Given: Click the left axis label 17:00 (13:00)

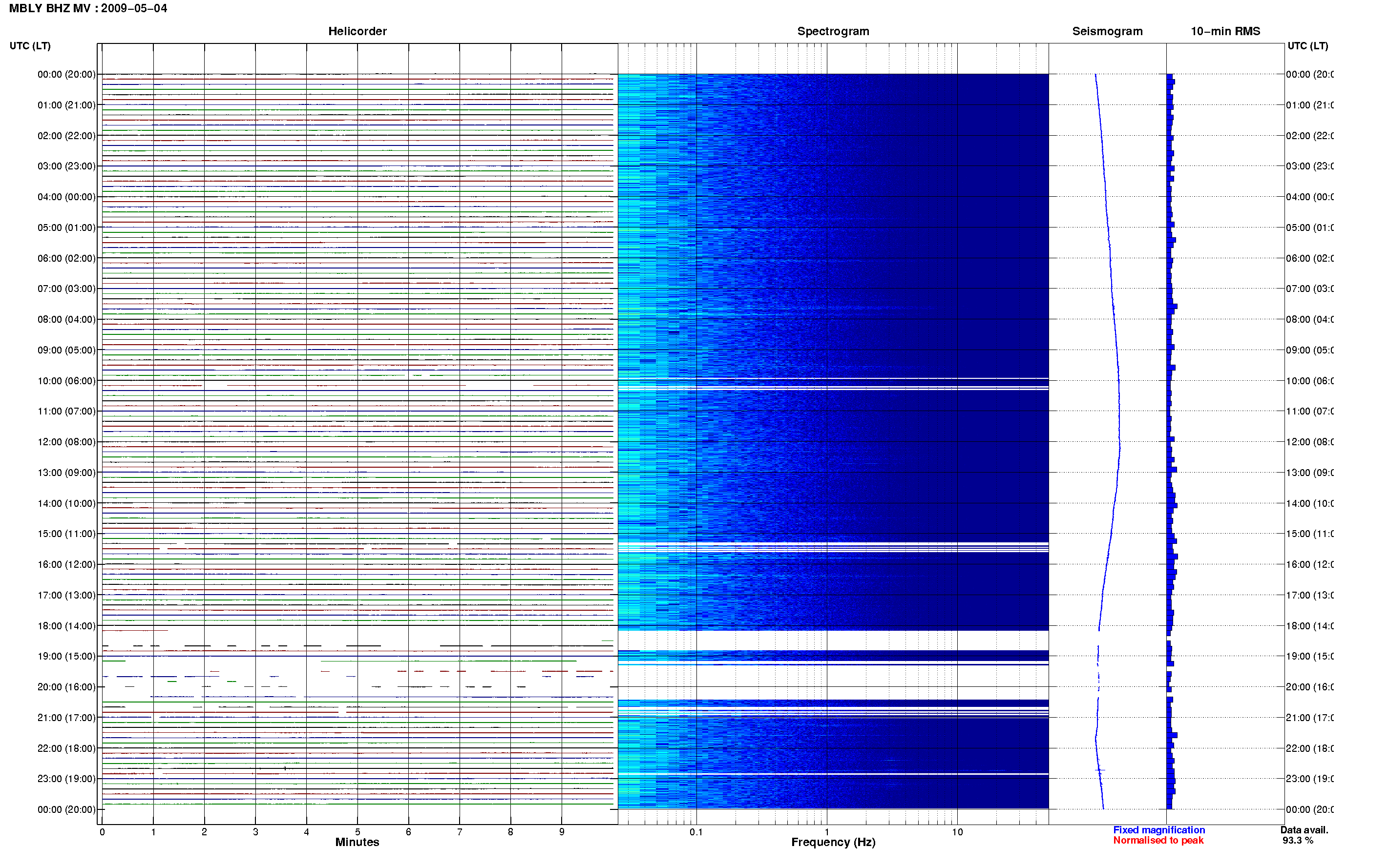Looking at the screenshot, I should 66,595.
